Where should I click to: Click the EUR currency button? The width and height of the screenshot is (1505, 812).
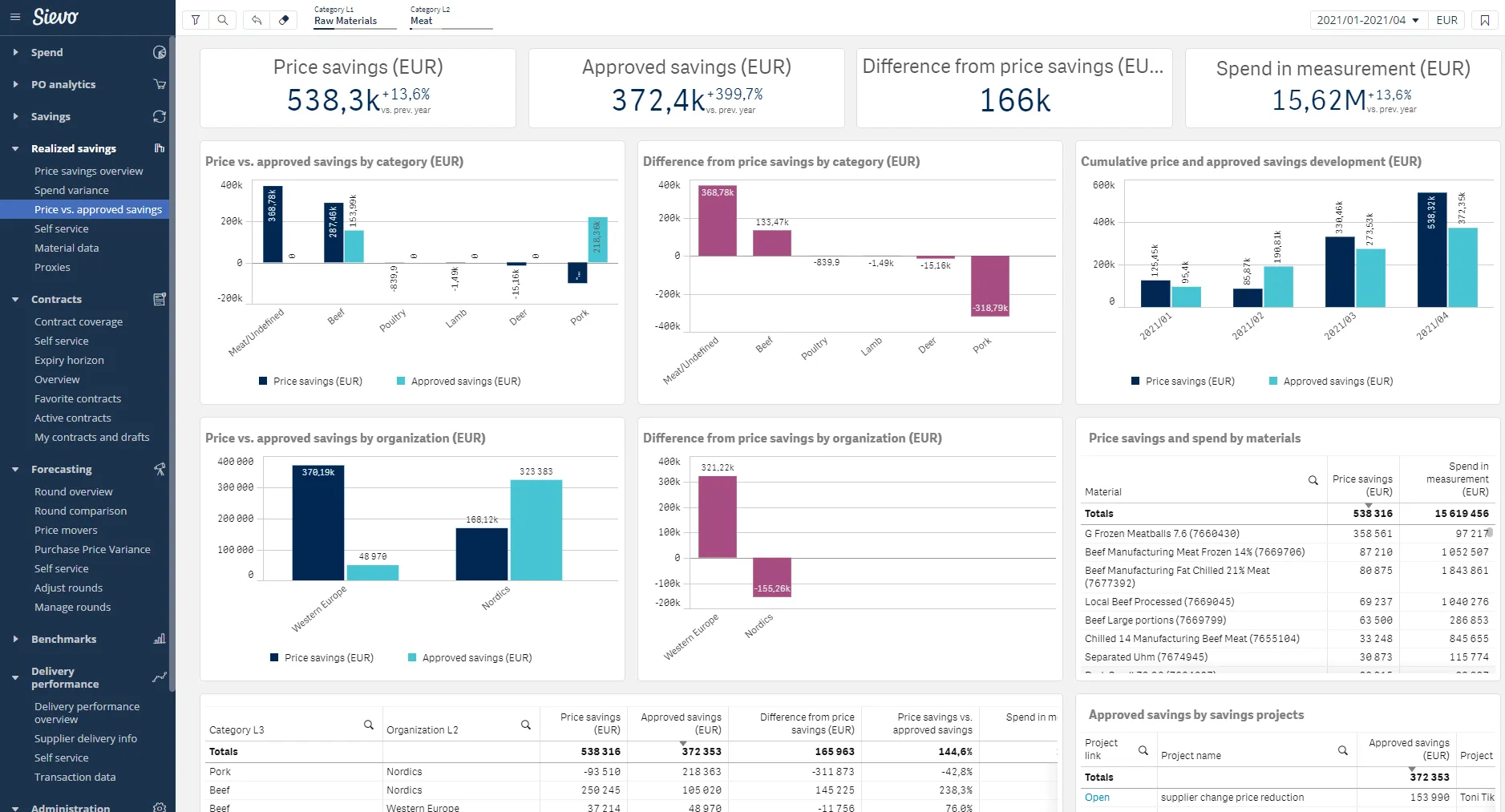(x=1446, y=20)
